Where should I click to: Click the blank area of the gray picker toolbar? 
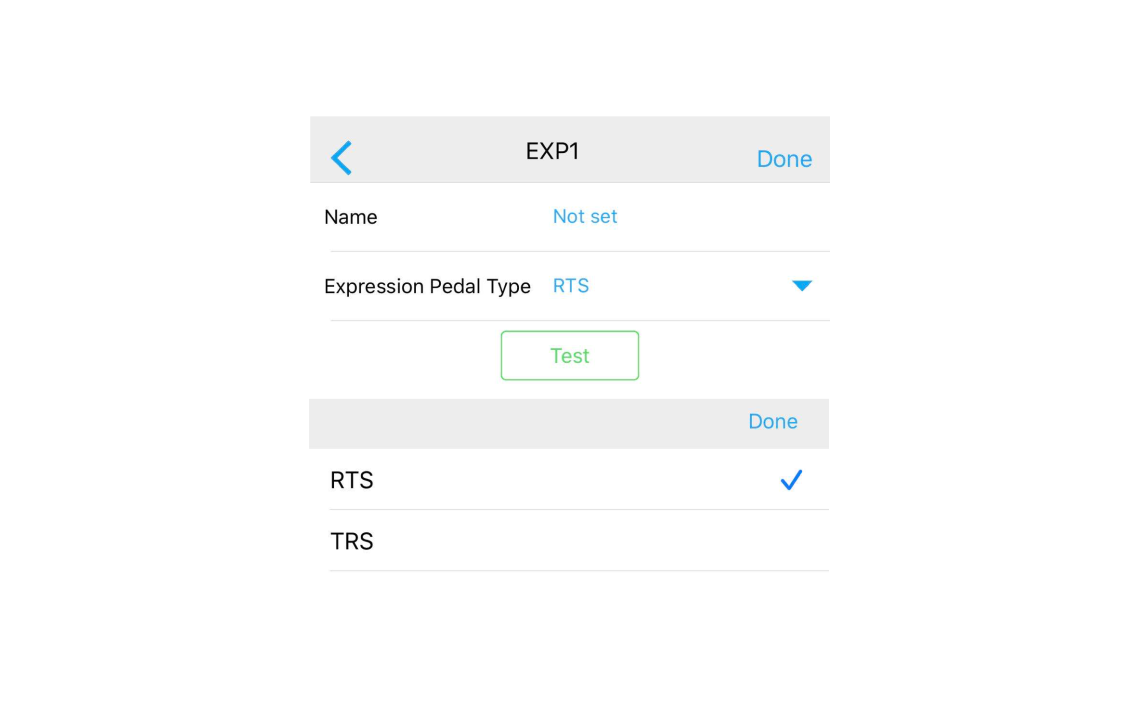[520, 423]
